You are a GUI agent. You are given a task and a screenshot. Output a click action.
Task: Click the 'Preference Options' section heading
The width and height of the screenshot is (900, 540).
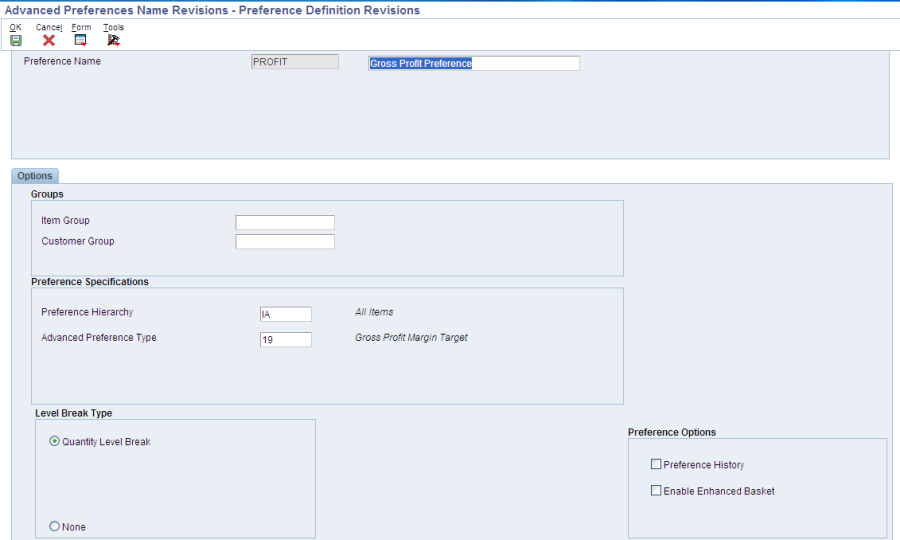click(x=672, y=432)
